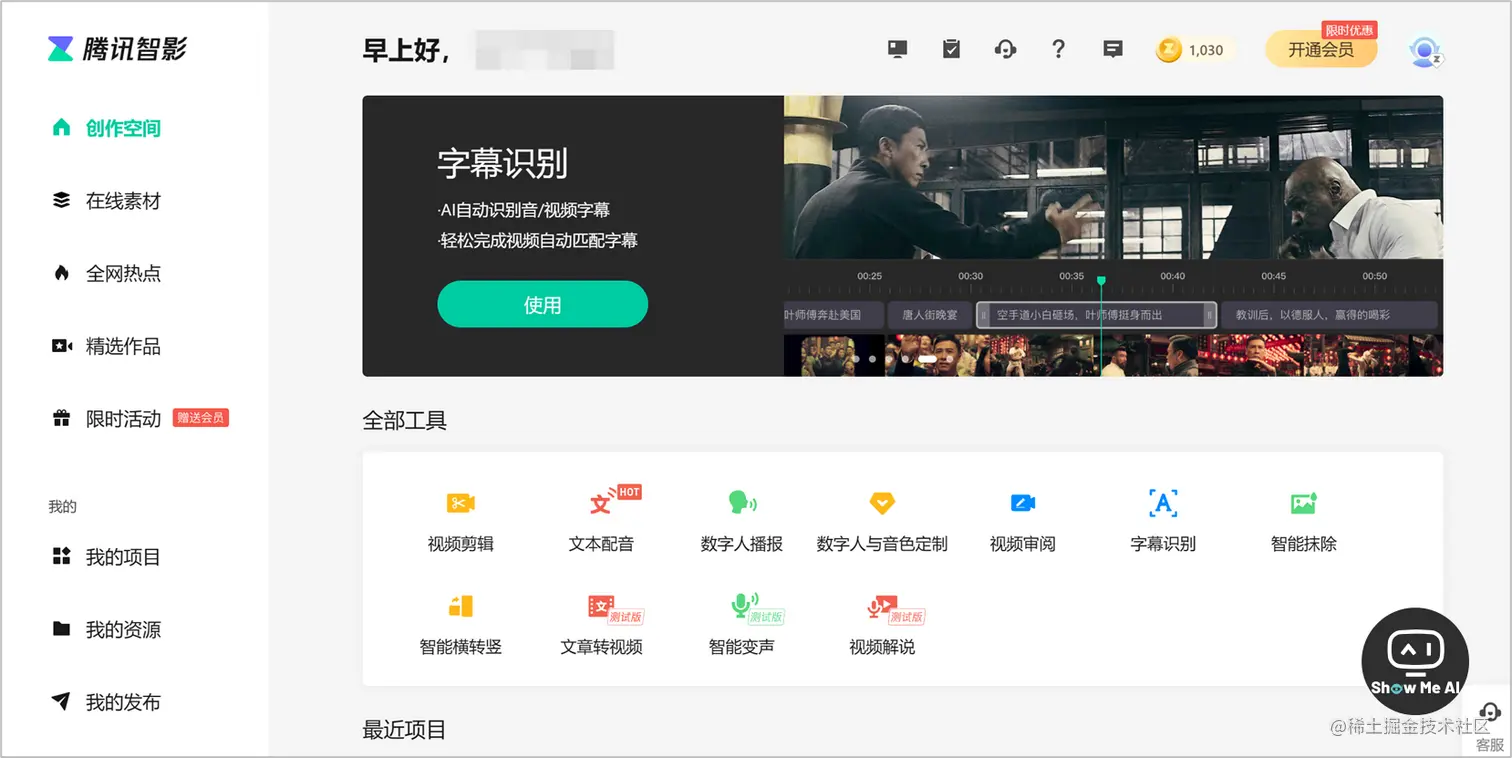Open the 字幕识别 tool icon
This screenshot has height=758, width=1512.
coord(1163,520)
